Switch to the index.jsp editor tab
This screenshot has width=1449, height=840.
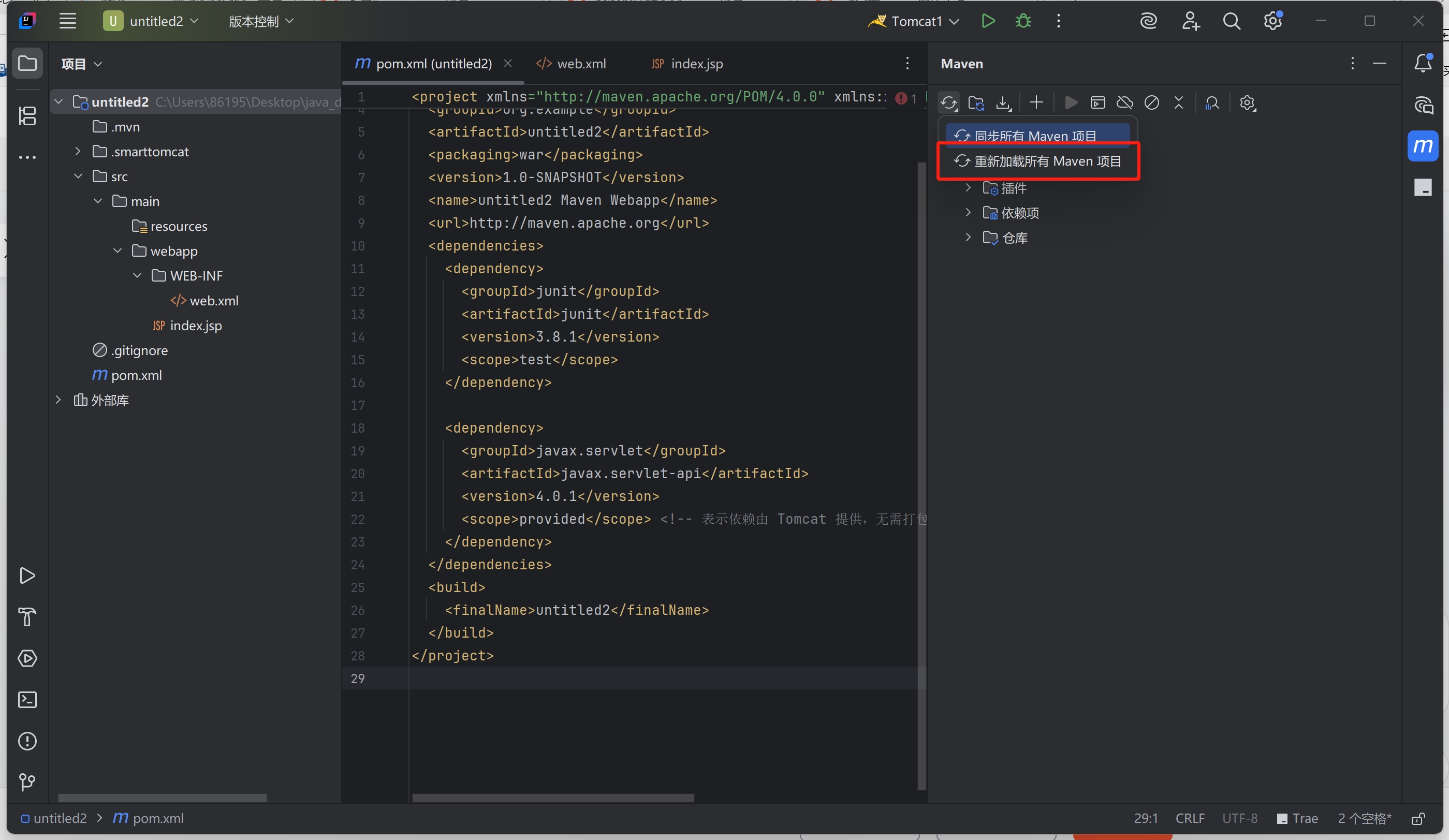coord(687,64)
